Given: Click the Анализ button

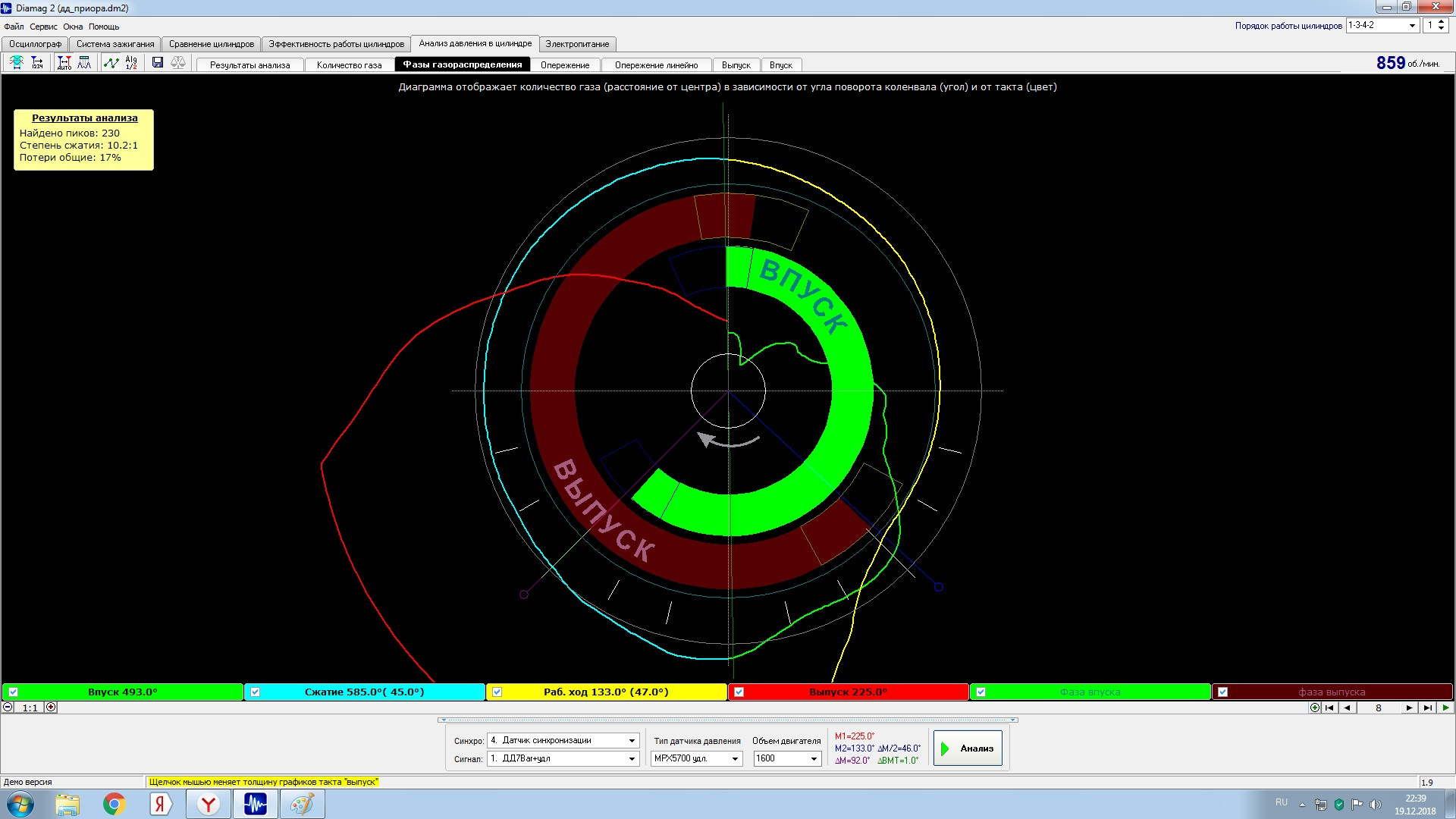Looking at the screenshot, I should click(968, 748).
